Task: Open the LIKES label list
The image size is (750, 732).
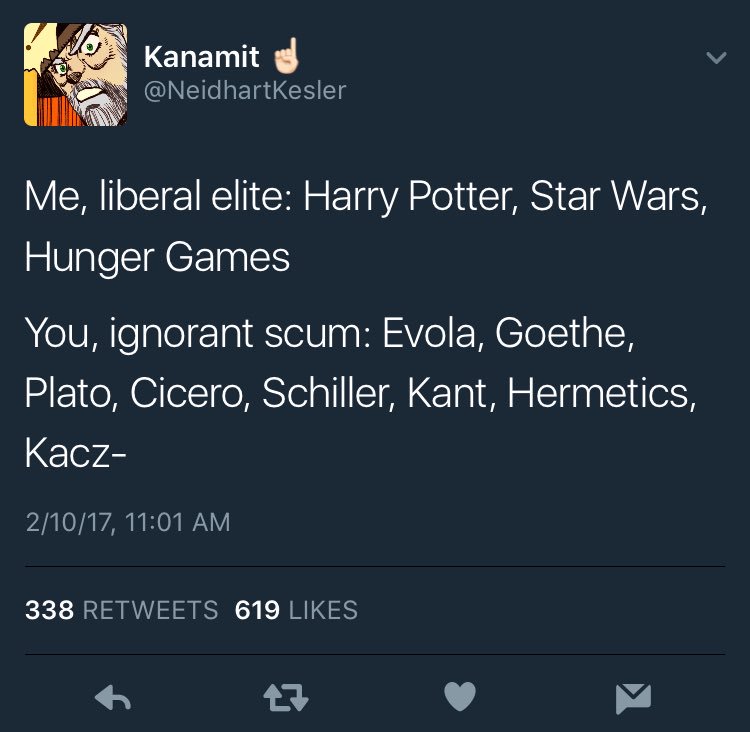Action: 323,610
